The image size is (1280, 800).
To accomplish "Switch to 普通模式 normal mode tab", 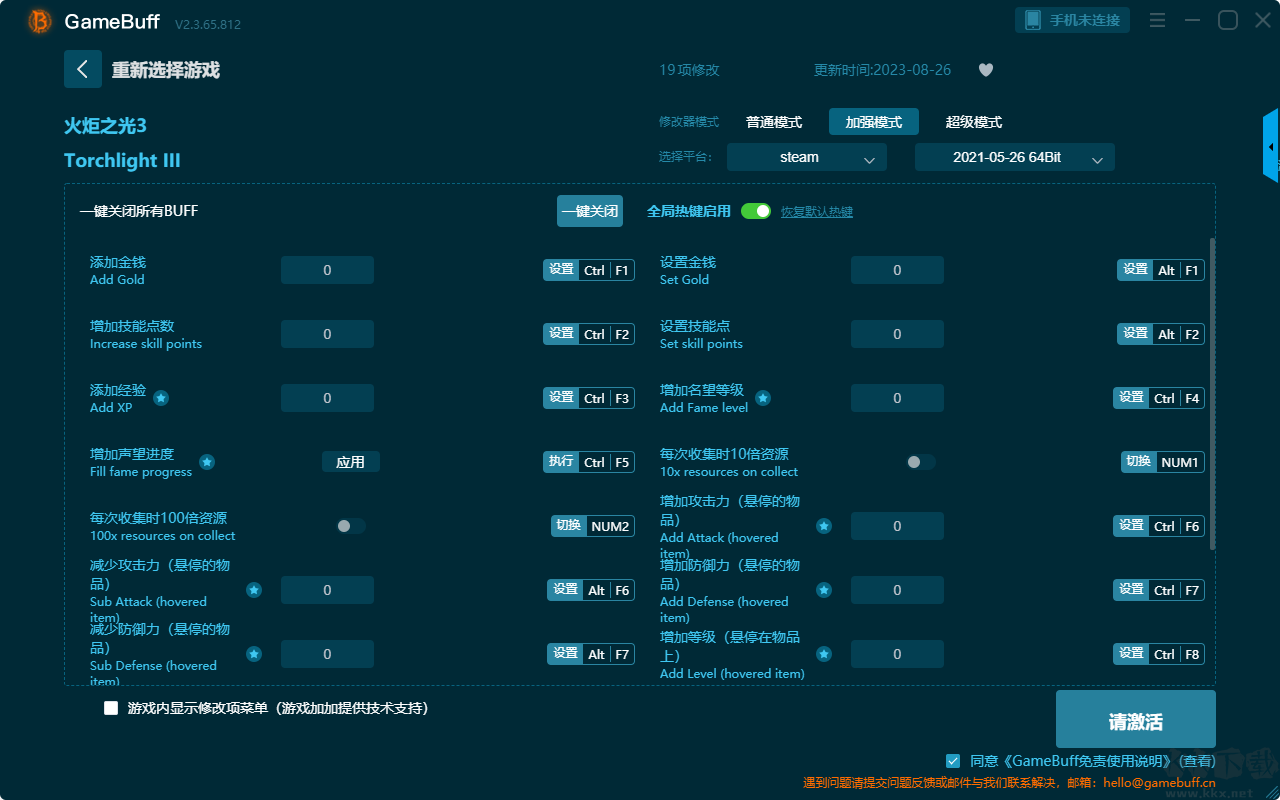I will click(774, 122).
